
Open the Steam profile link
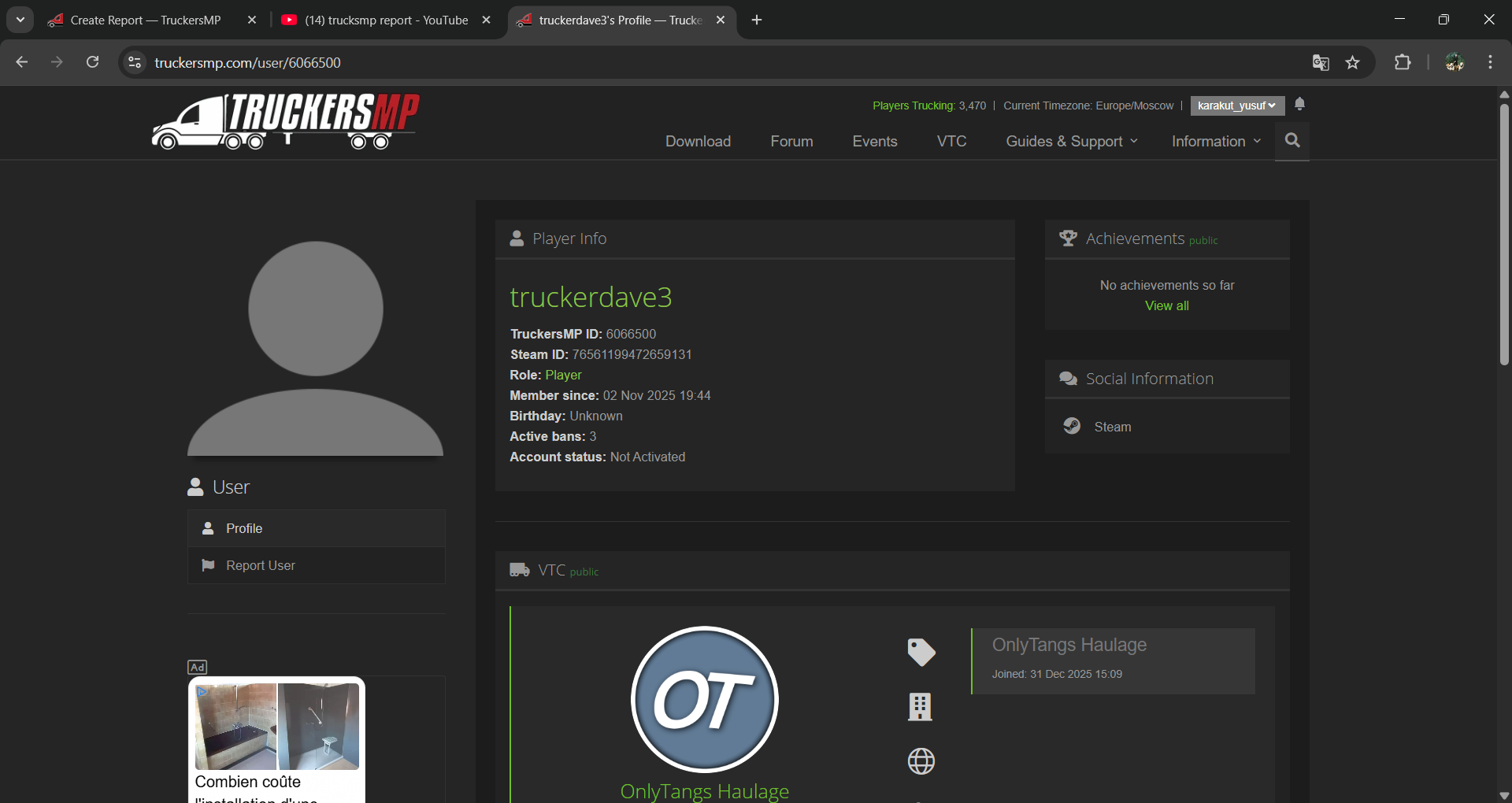(x=1113, y=427)
